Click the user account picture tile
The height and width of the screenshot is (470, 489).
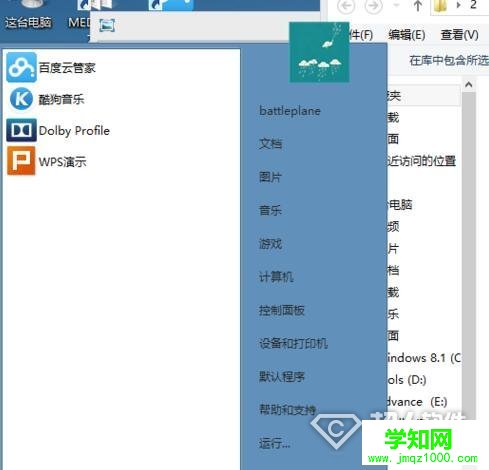click(x=319, y=52)
